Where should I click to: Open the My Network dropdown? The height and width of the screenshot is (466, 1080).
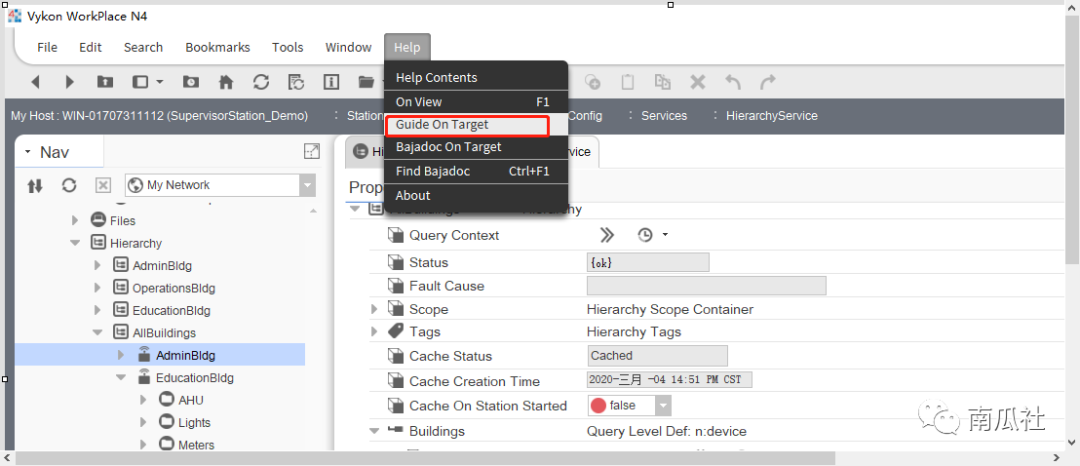[x=307, y=185]
